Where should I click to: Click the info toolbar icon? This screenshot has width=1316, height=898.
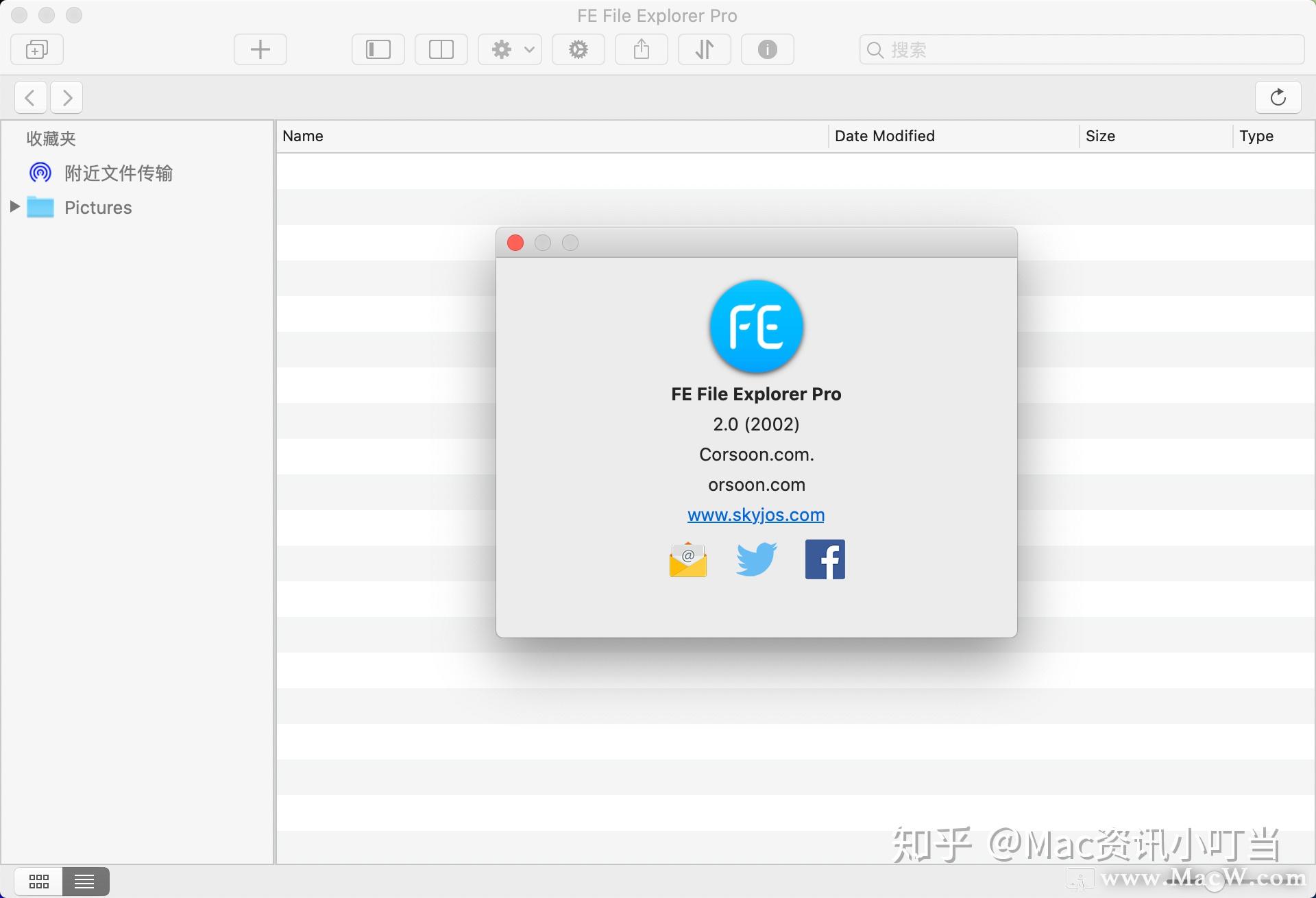coord(768,49)
